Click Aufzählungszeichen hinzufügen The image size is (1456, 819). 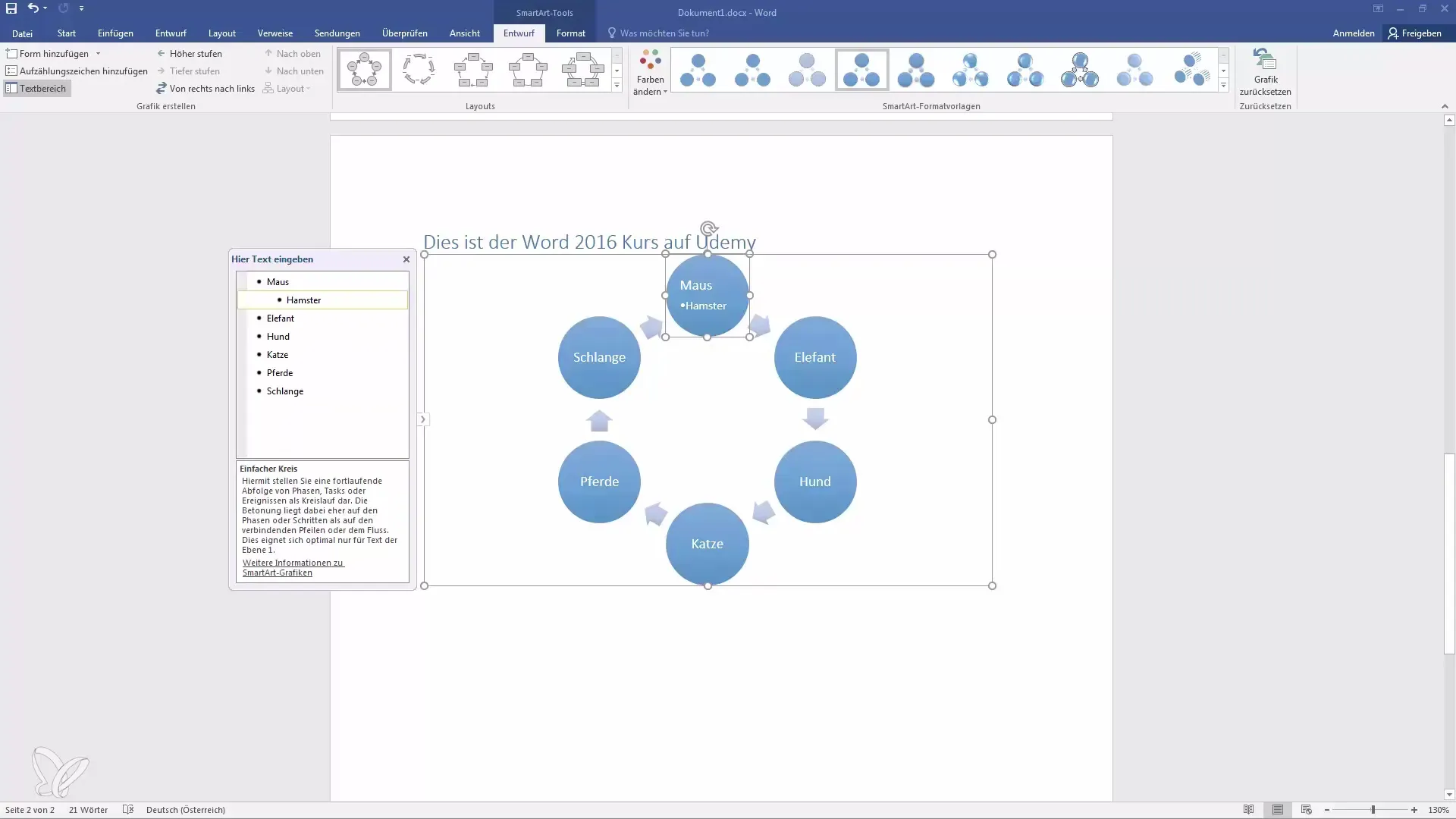77,71
